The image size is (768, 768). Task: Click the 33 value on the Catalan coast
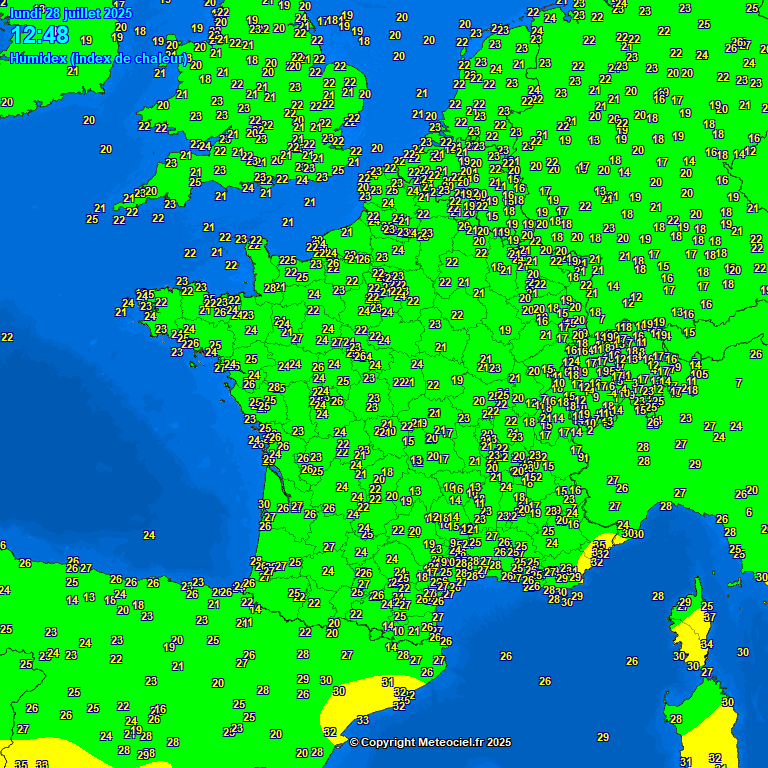(363, 720)
